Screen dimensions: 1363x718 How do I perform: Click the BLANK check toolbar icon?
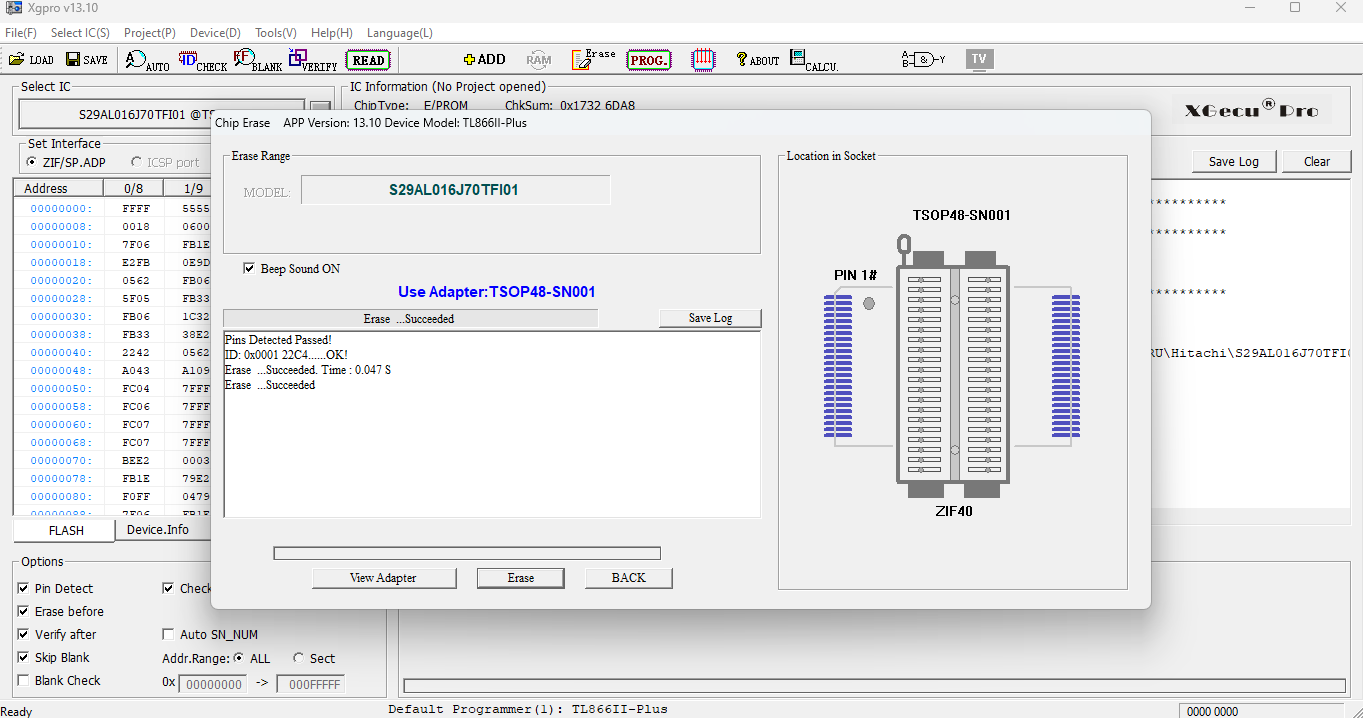click(x=258, y=60)
